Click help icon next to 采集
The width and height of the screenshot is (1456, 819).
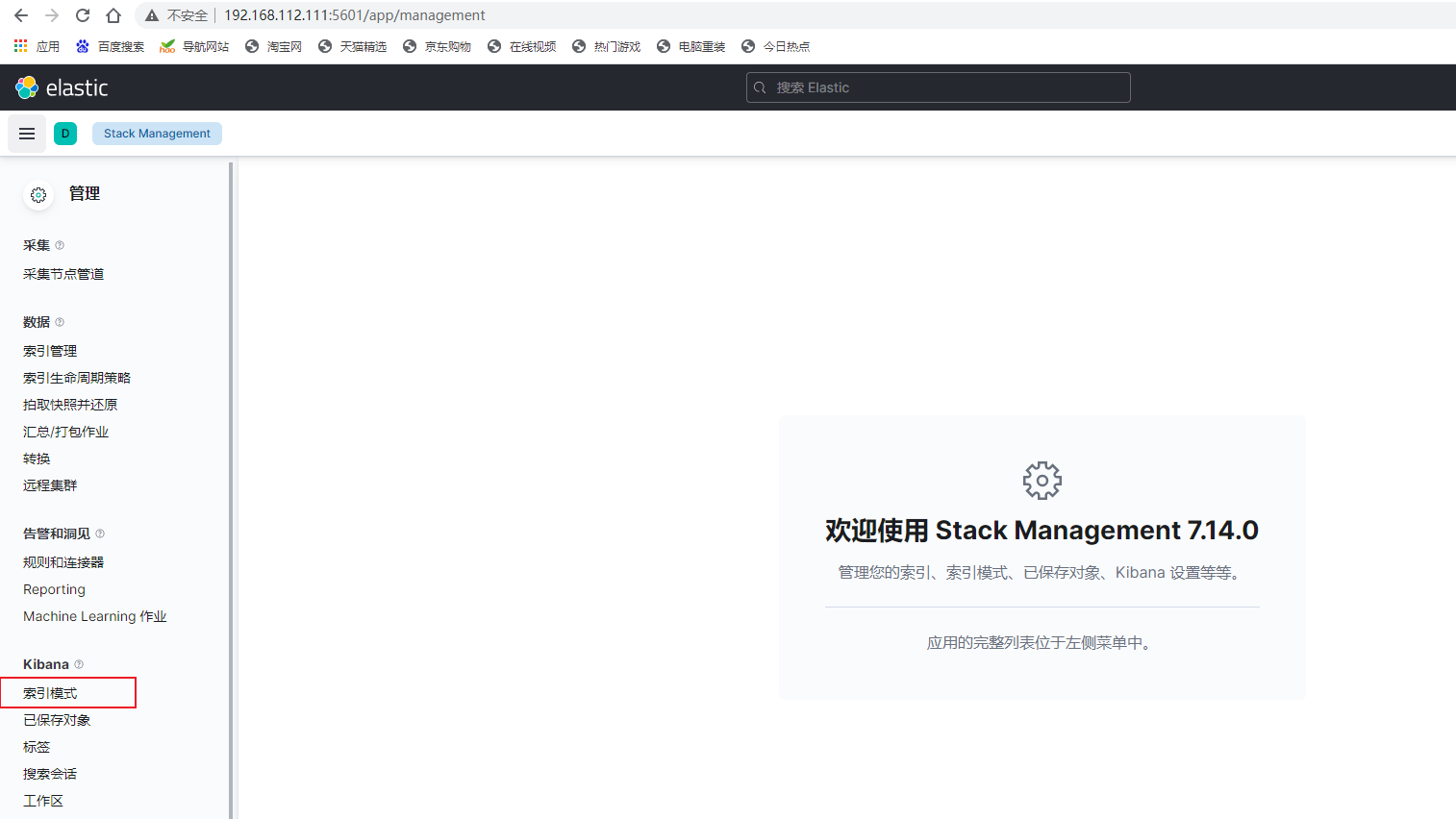tap(60, 245)
